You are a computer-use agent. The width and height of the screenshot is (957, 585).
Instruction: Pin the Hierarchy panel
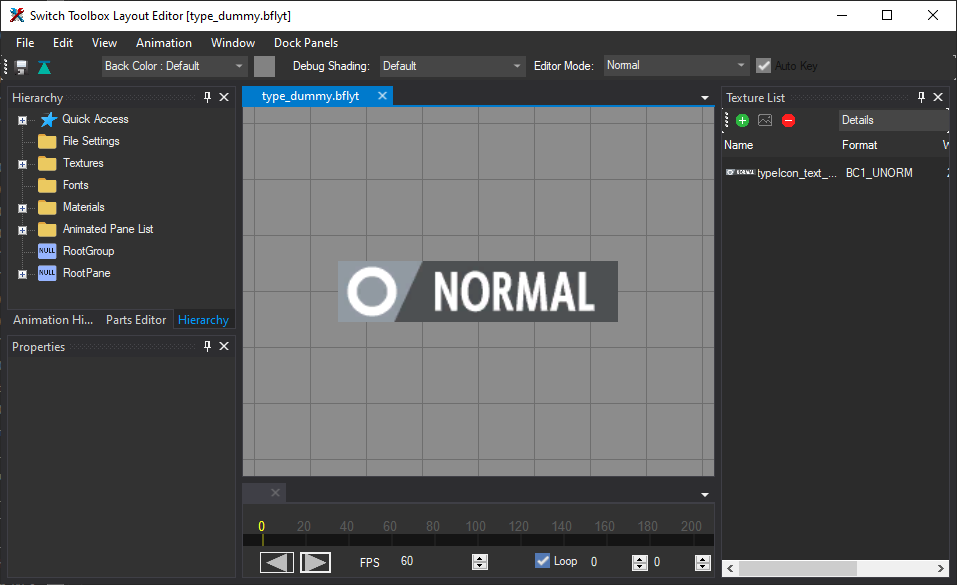click(x=207, y=97)
